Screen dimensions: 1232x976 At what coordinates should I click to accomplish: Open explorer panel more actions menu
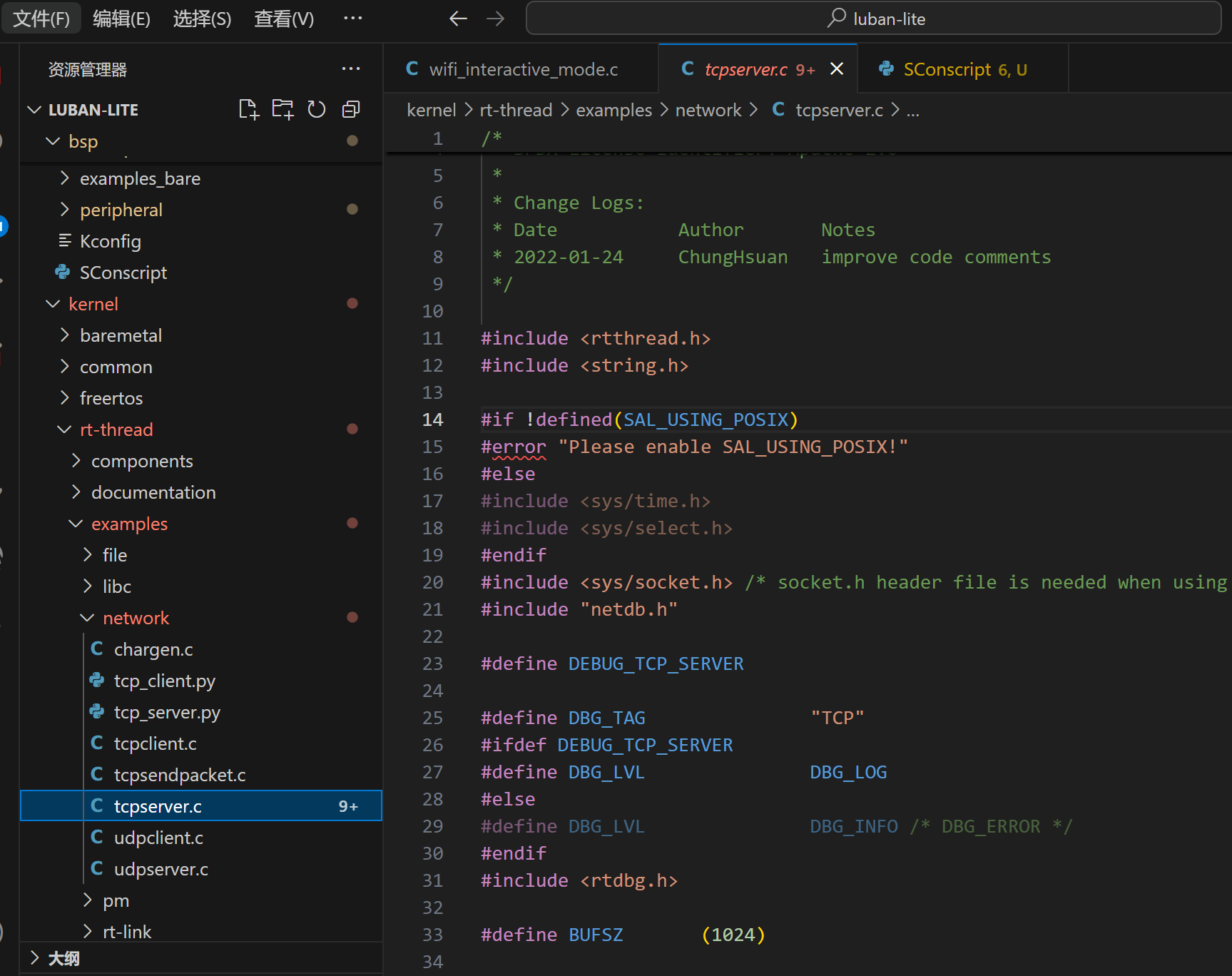(x=351, y=69)
